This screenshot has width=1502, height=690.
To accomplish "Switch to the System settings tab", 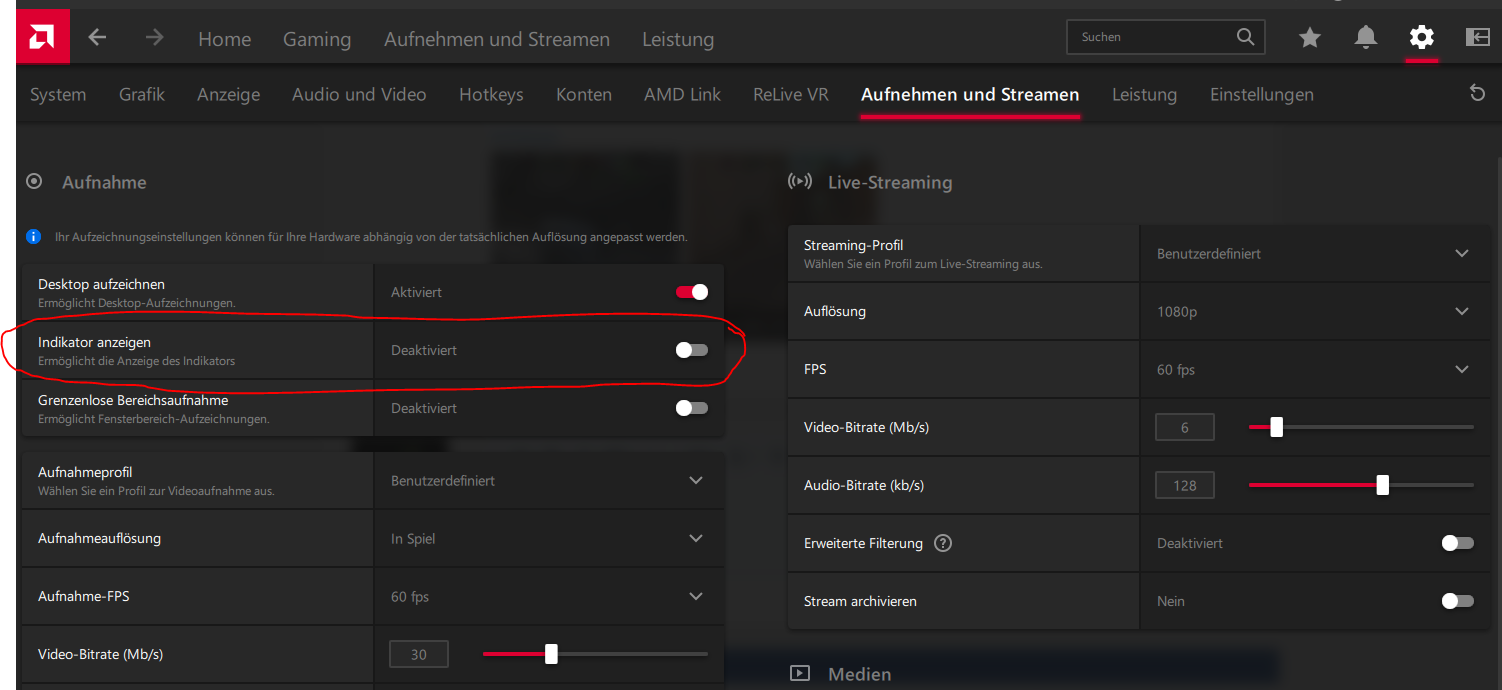I will coord(58,94).
